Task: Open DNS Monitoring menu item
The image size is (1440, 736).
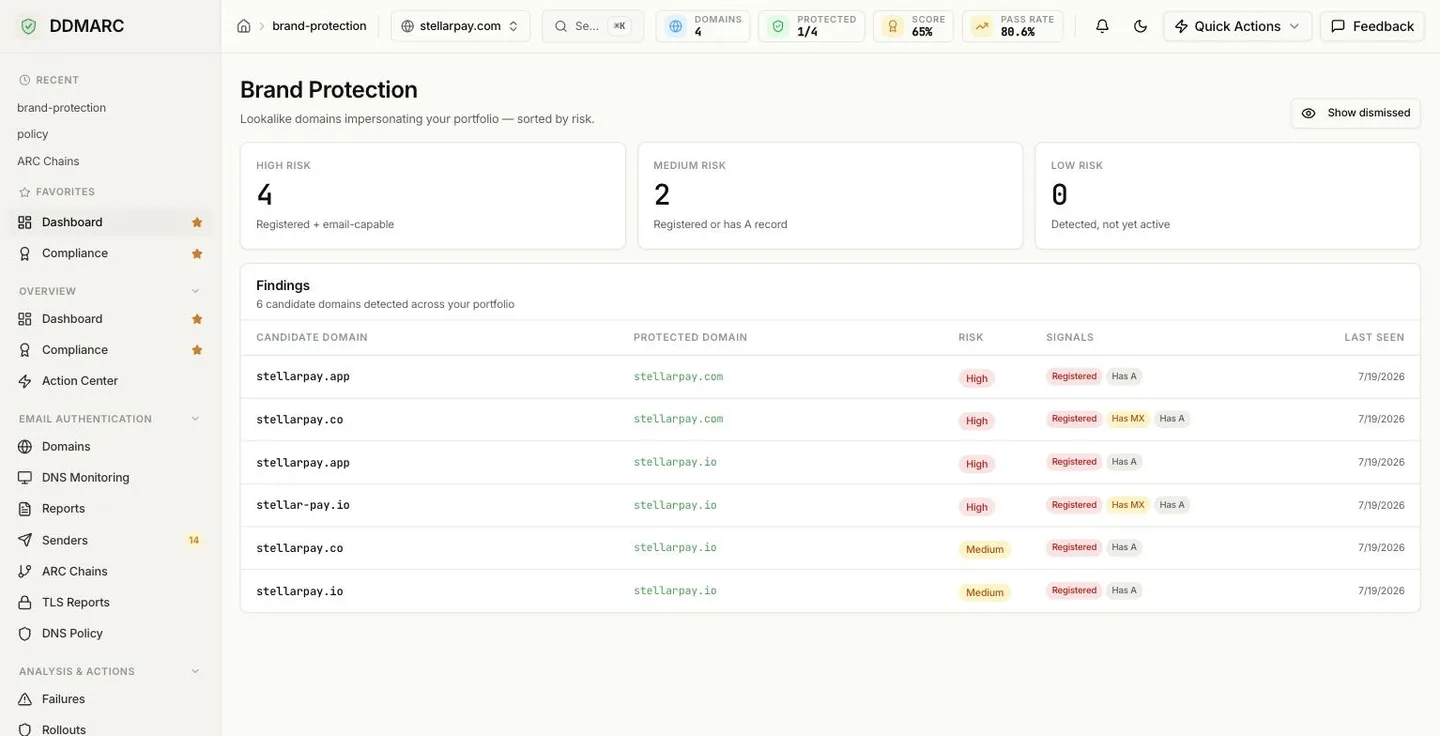Action: click(x=110, y=478)
